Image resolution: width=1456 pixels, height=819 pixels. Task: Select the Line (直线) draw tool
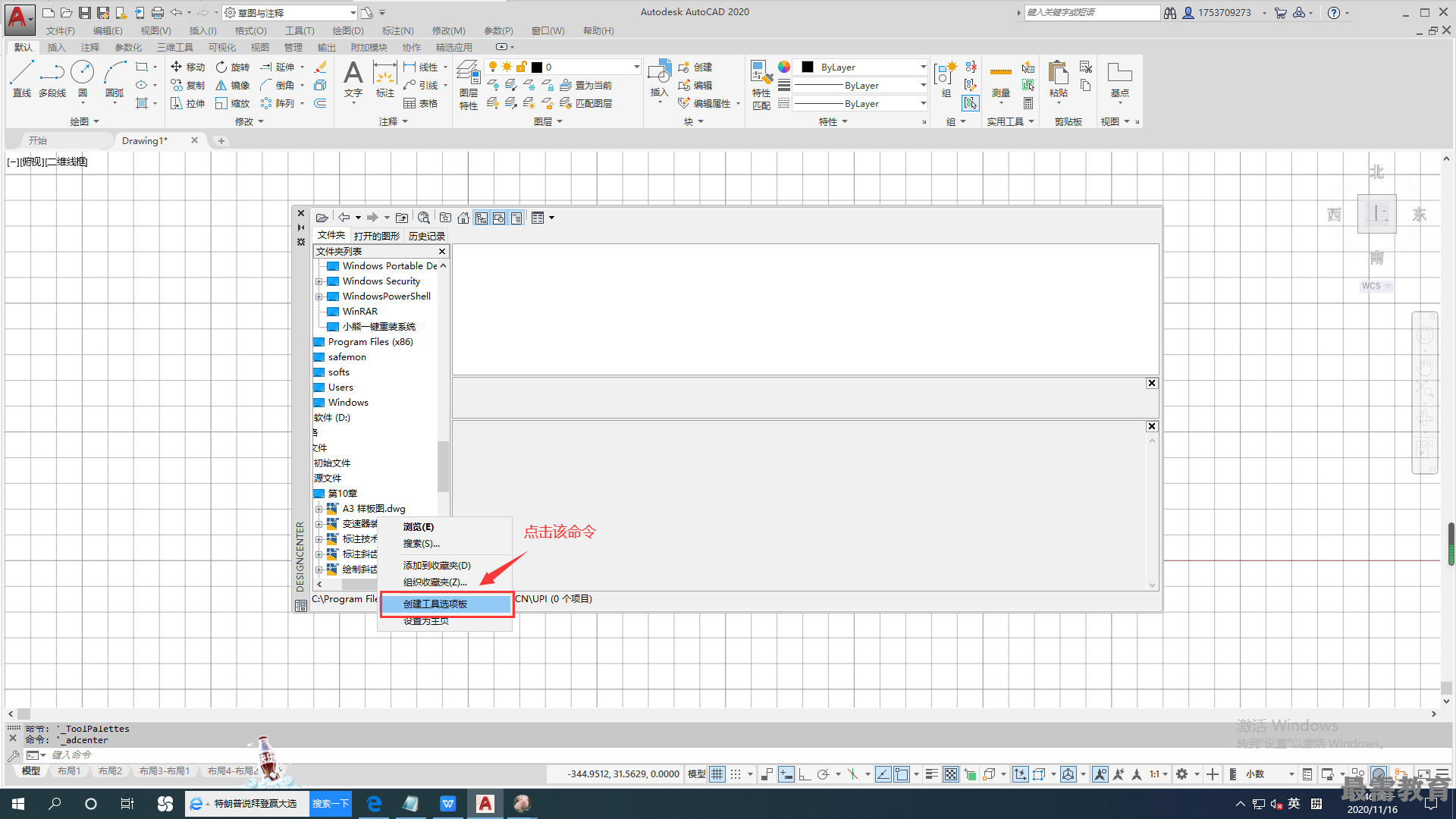[x=21, y=79]
